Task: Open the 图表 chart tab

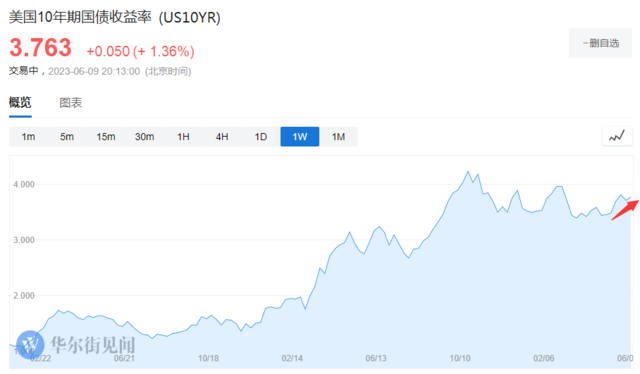Action: click(71, 102)
